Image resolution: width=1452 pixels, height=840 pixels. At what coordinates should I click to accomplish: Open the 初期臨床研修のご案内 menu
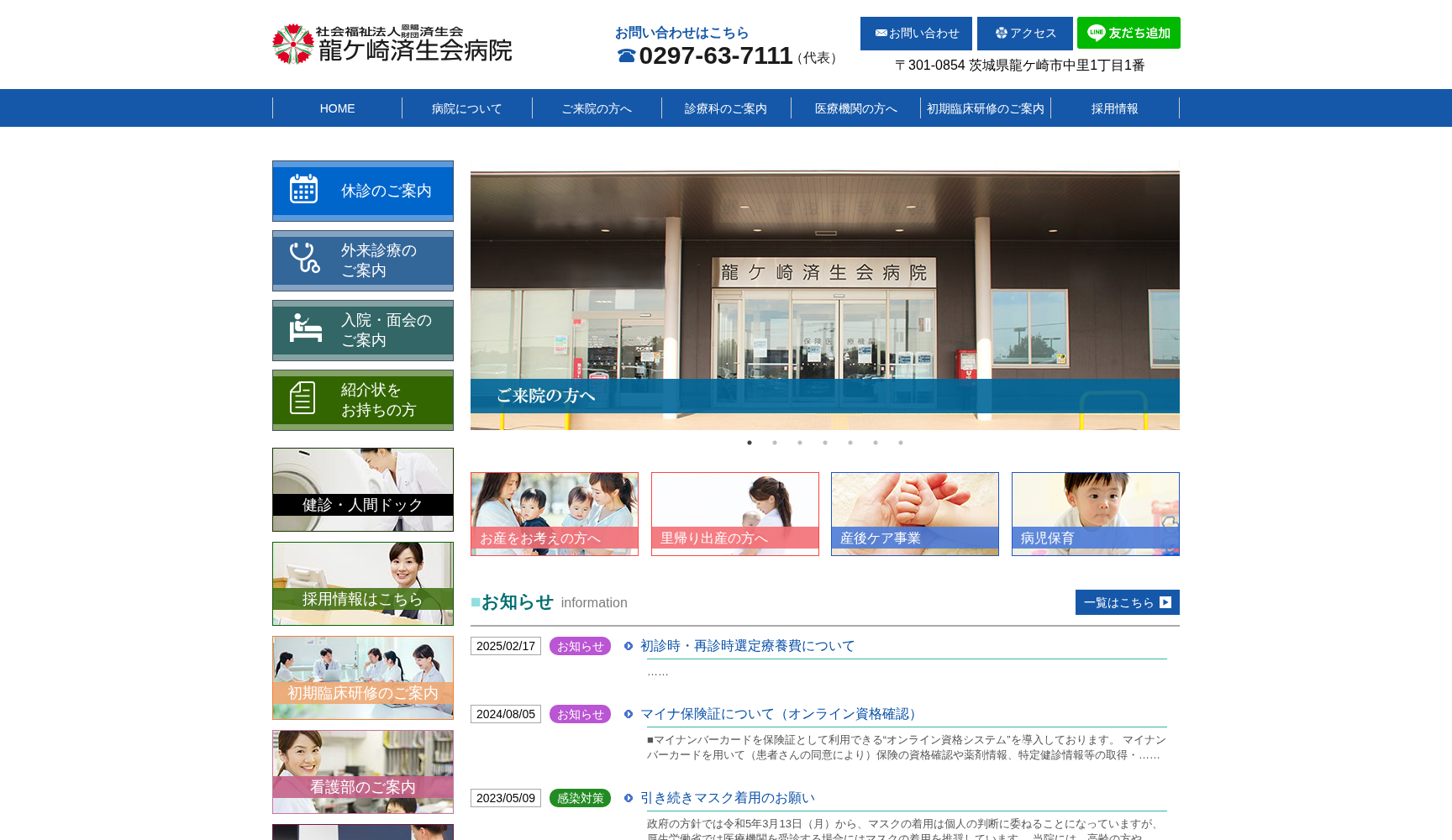click(986, 108)
